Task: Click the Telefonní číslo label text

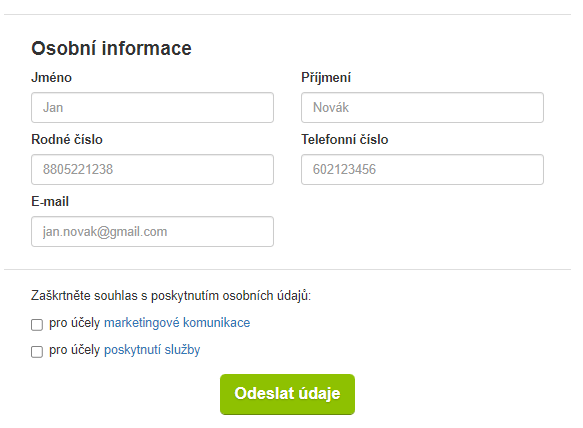Action: [x=345, y=139]
